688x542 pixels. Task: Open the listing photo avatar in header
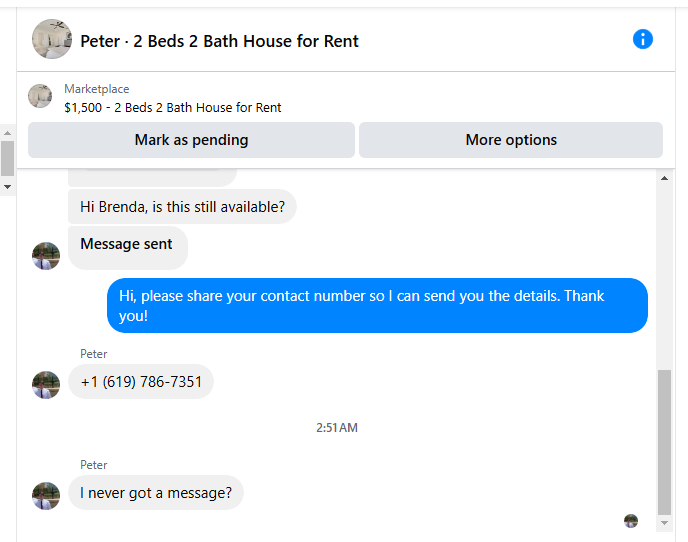[x=52, y=39]
